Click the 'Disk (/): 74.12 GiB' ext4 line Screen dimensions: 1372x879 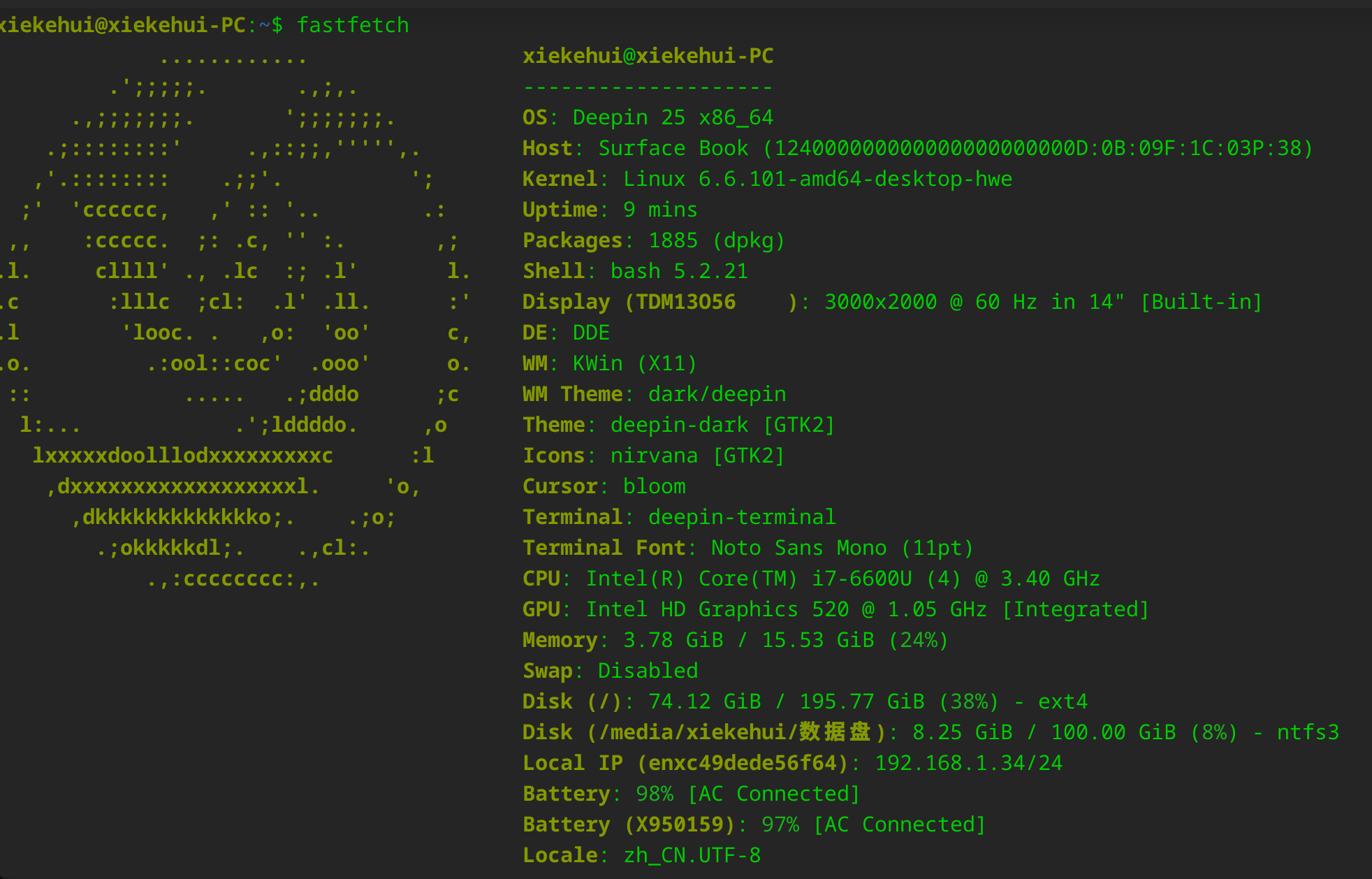coord(805,702)
